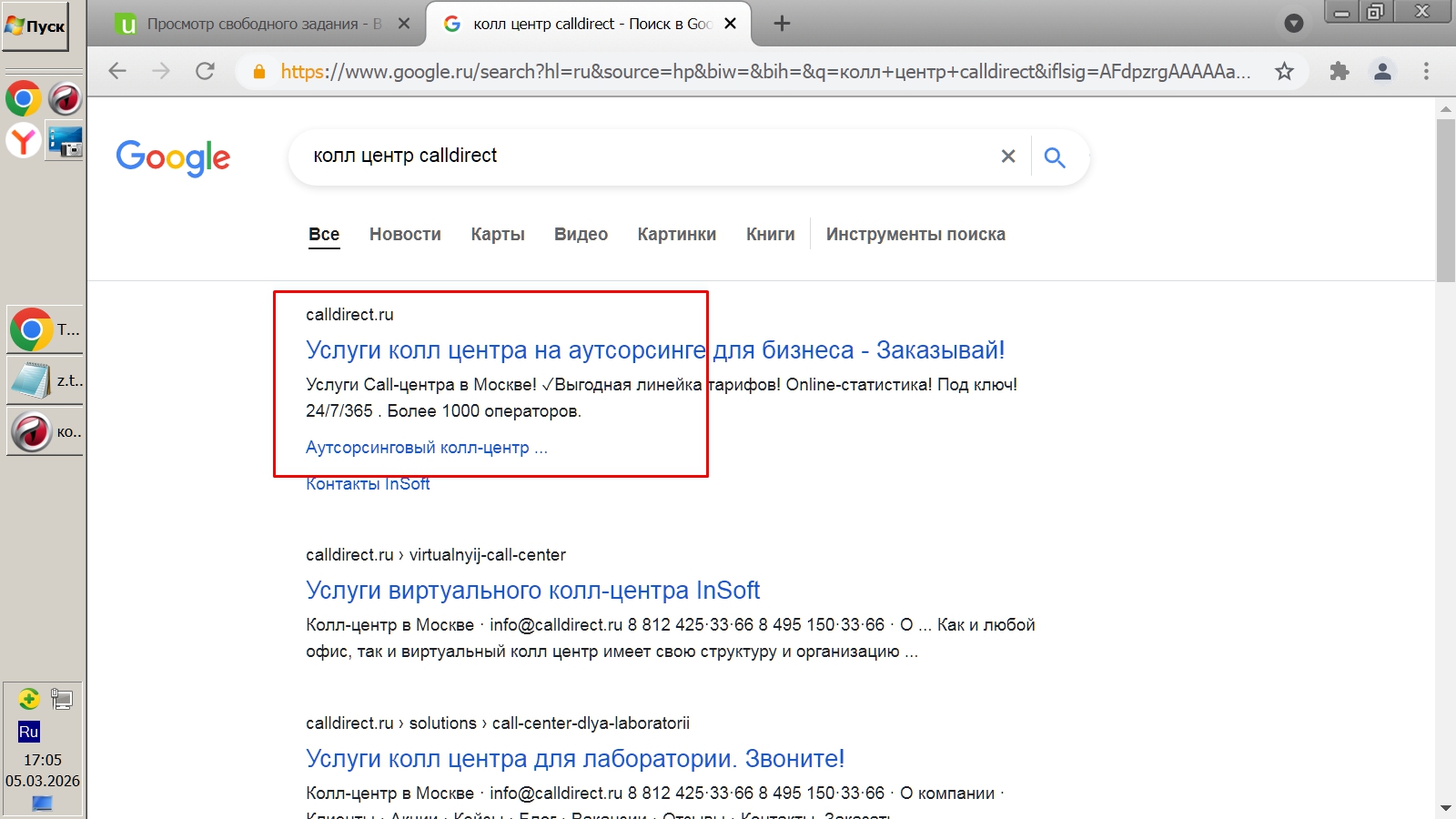Viewport: 1456px width, 819px height.
Task: Click the tray clock showing 17:05
Action: (43, 760)
